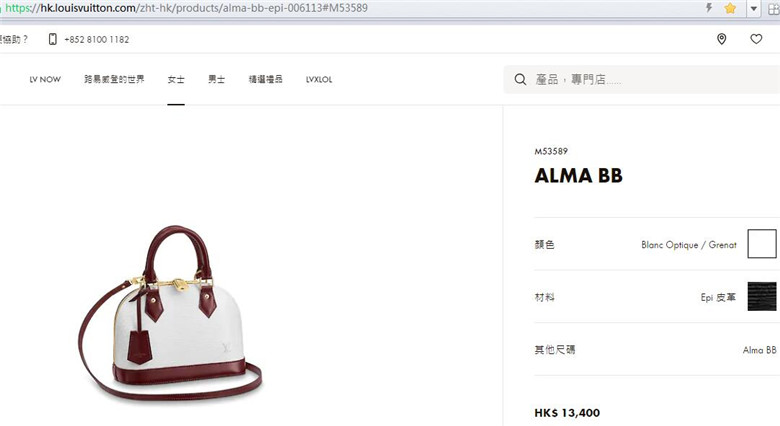The height and width of the screenshot is (426, 780).
Task: Click the bookmark star in the address bar
Action: (730, 8)
